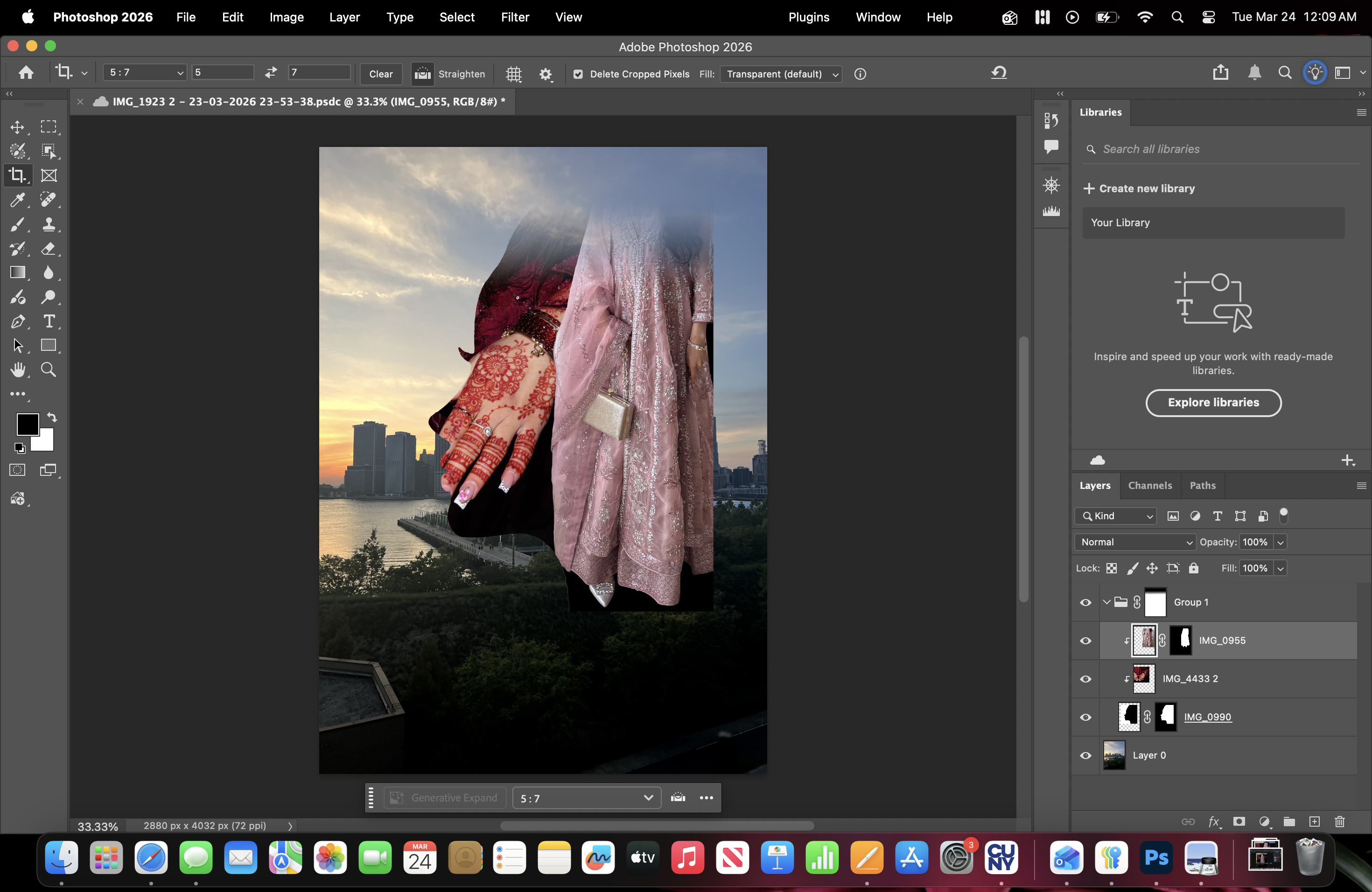Select the Gradient tool
Screen dimensions: 1372x892
(x=19, y=273)
